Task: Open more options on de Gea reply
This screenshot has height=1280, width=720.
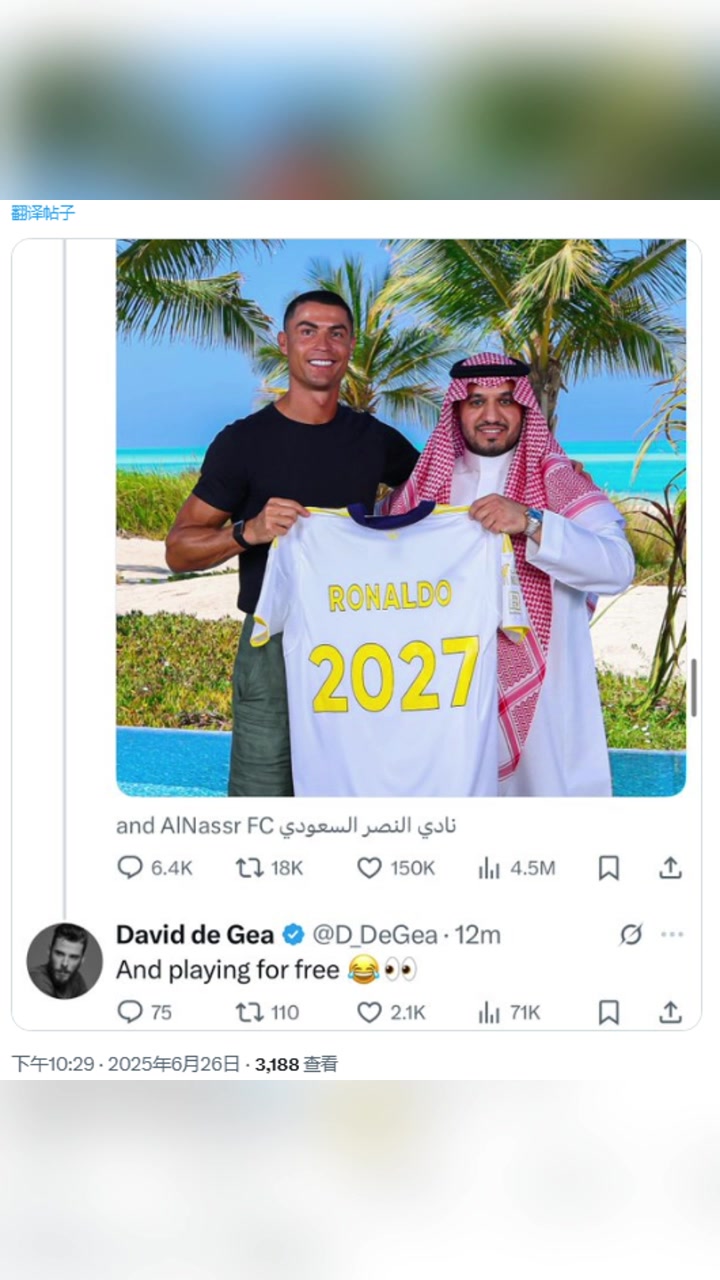Action: click(672, 935)
